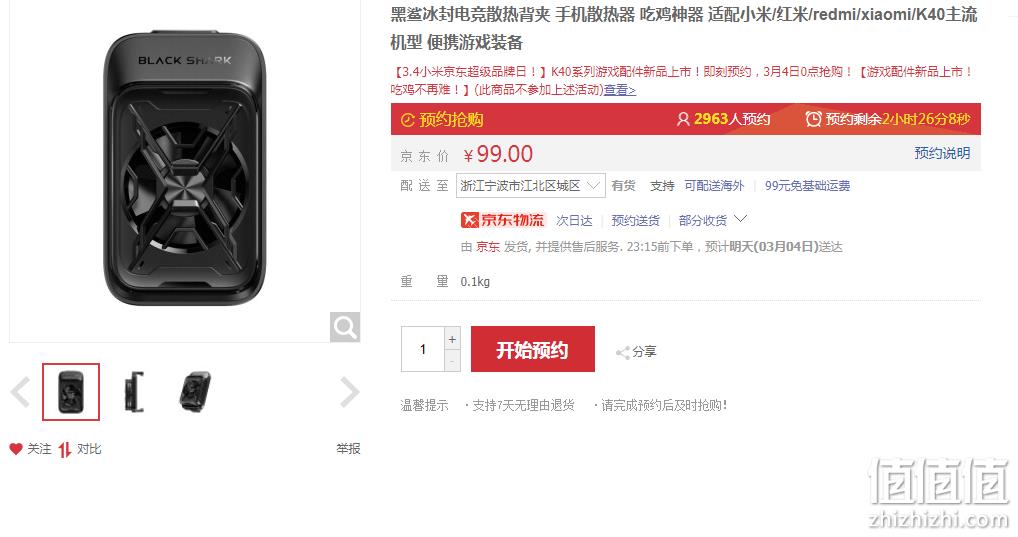This screenshot has height=537, width=1018.
Task: Click the quantity input field
Action: pos(423,349)
